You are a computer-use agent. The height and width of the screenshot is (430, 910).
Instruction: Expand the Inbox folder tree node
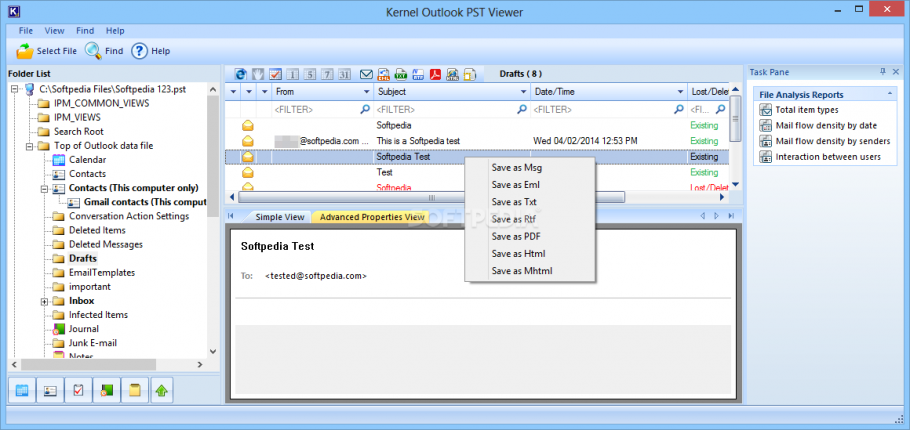44,301
